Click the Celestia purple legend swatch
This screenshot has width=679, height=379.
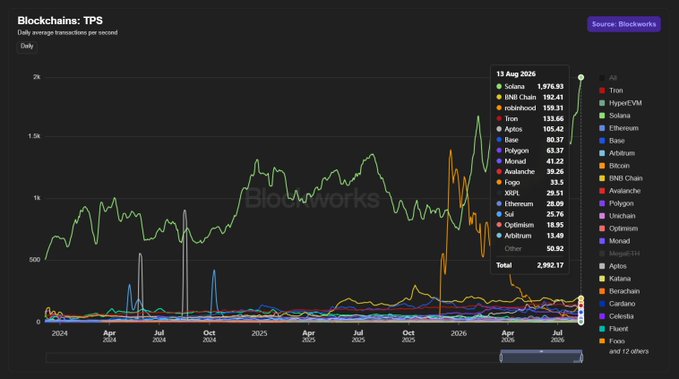coord(602,317)
